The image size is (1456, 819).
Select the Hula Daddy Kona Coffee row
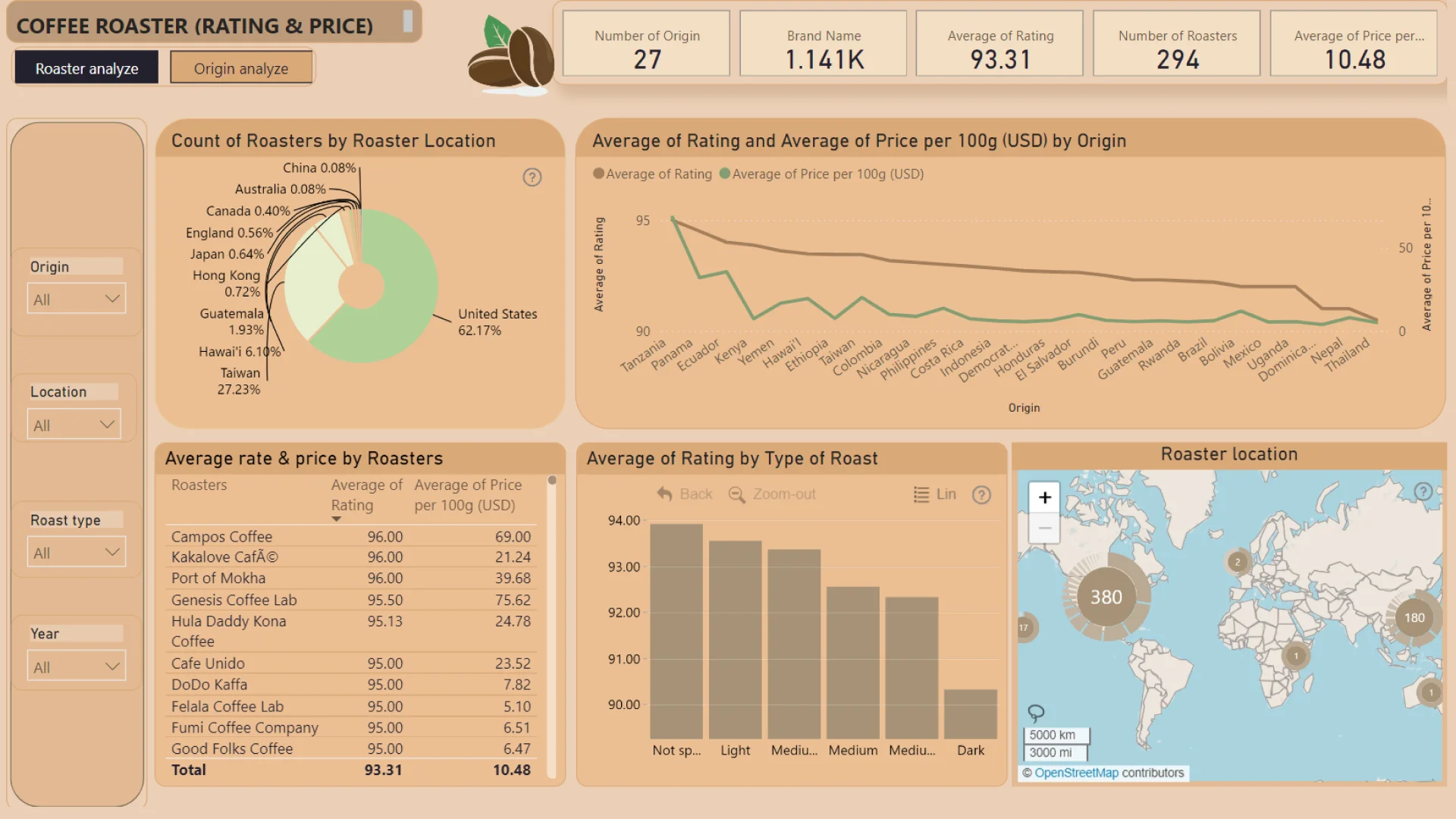(351, 631)
